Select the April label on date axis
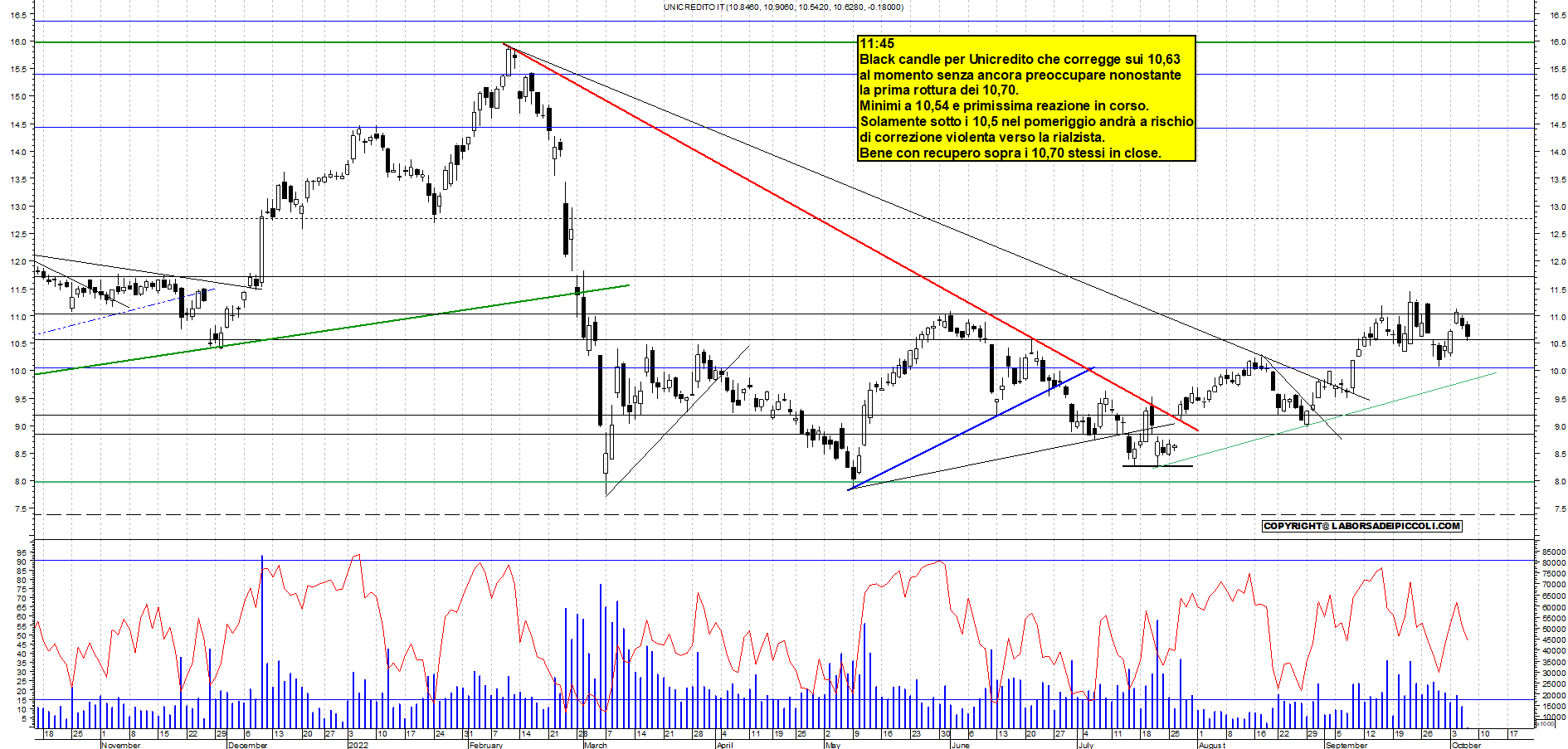 723,745
